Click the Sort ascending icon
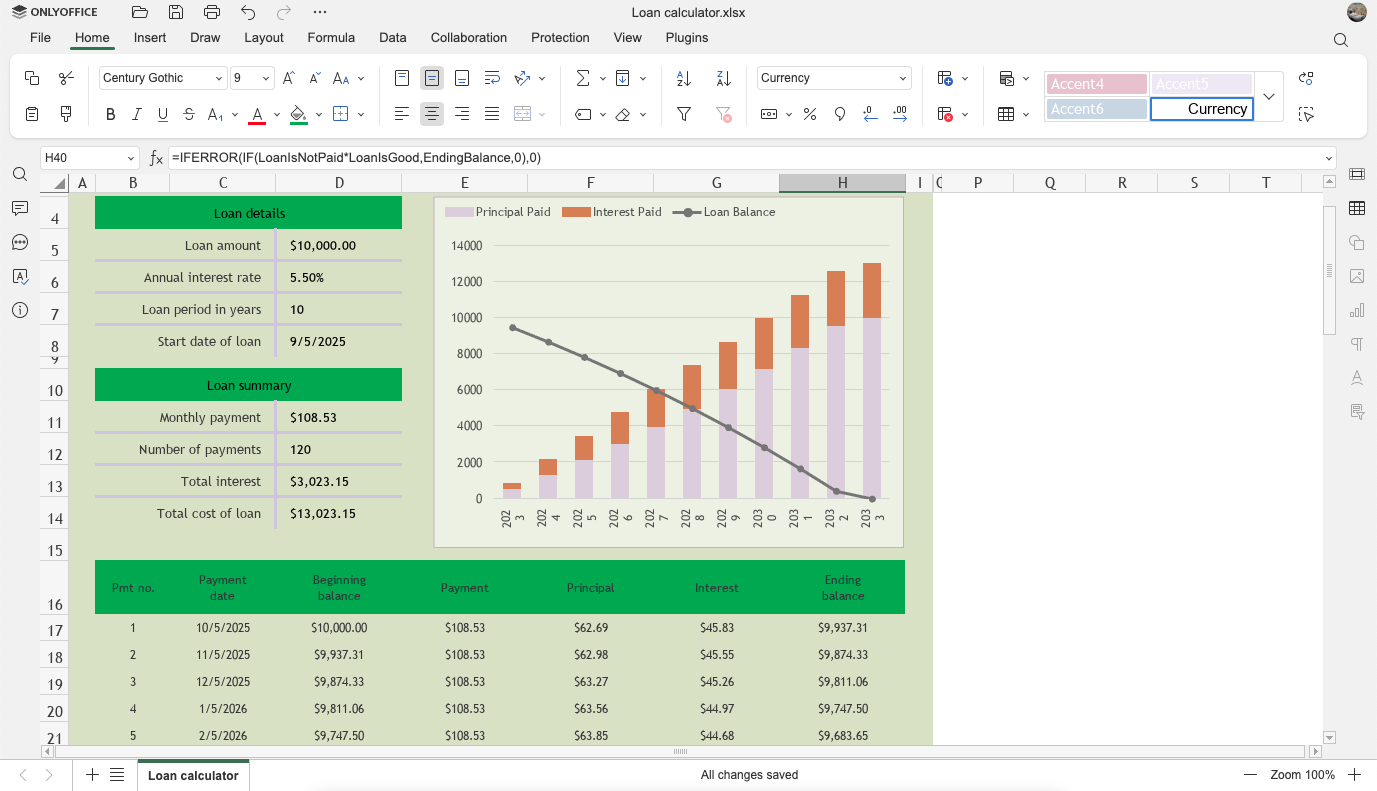The height and width of the screenshot is (791, 1377). [x=684, y=78]
